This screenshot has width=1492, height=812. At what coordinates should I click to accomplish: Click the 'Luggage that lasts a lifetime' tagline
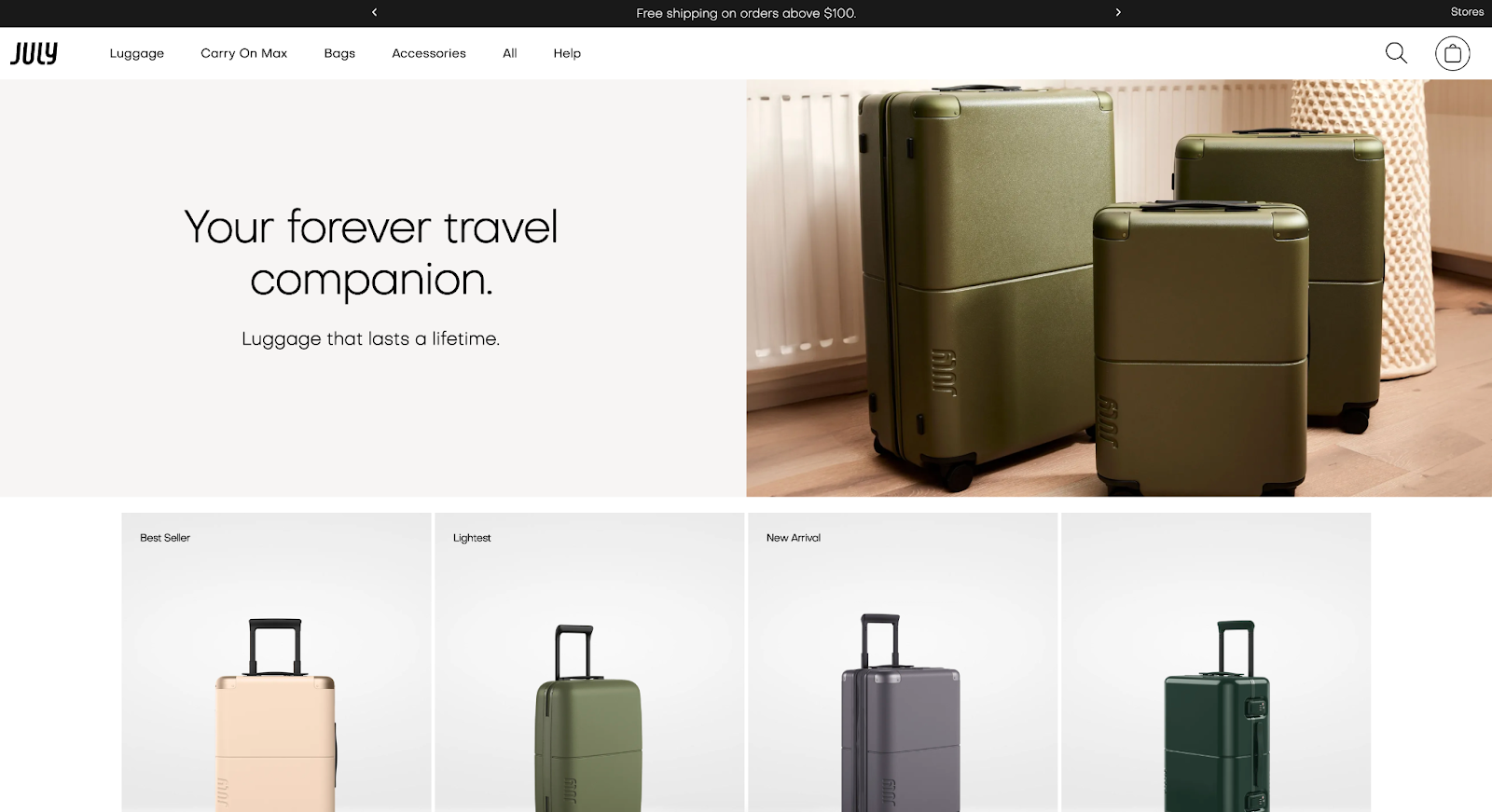tap(371, 338)
